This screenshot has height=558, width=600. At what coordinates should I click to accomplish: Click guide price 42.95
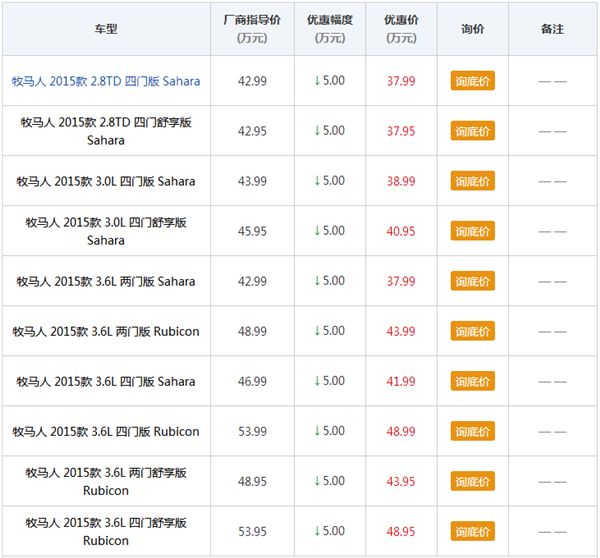pos(252,131)
